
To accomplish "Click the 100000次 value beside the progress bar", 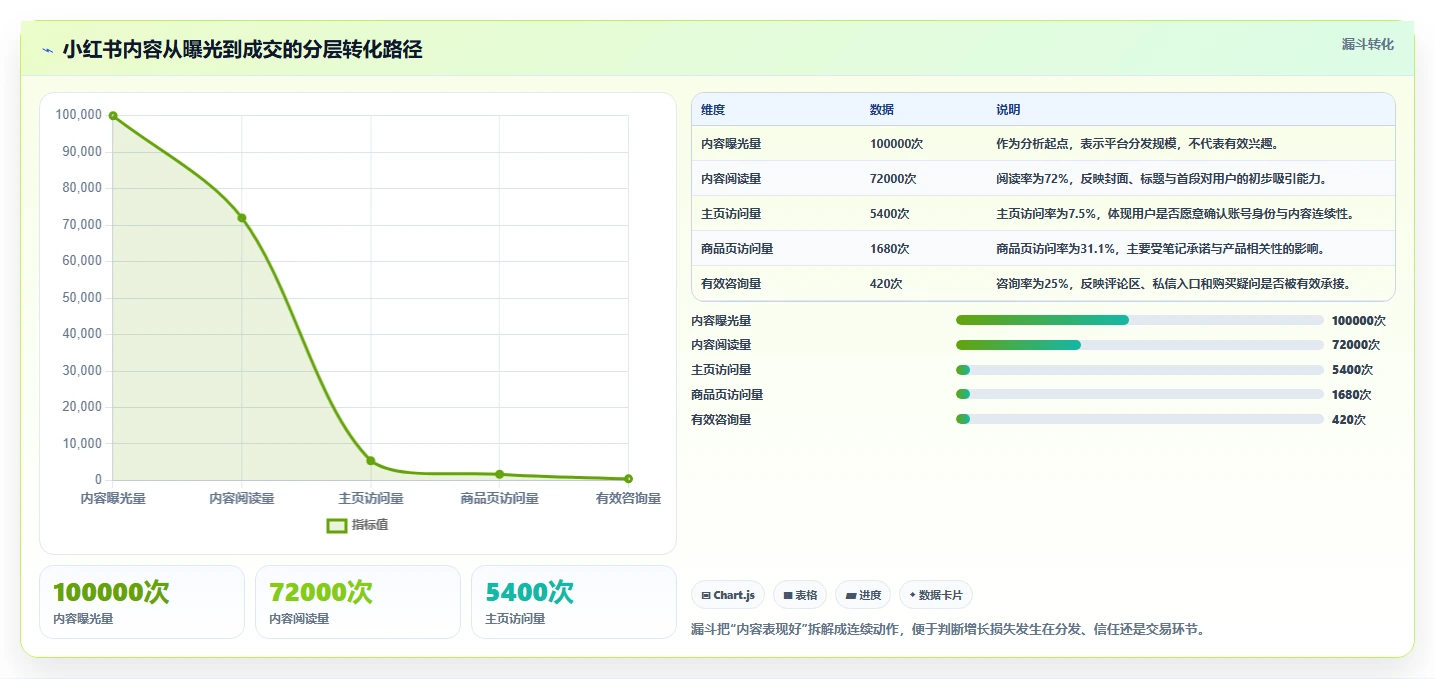I will pos(1359,321).
